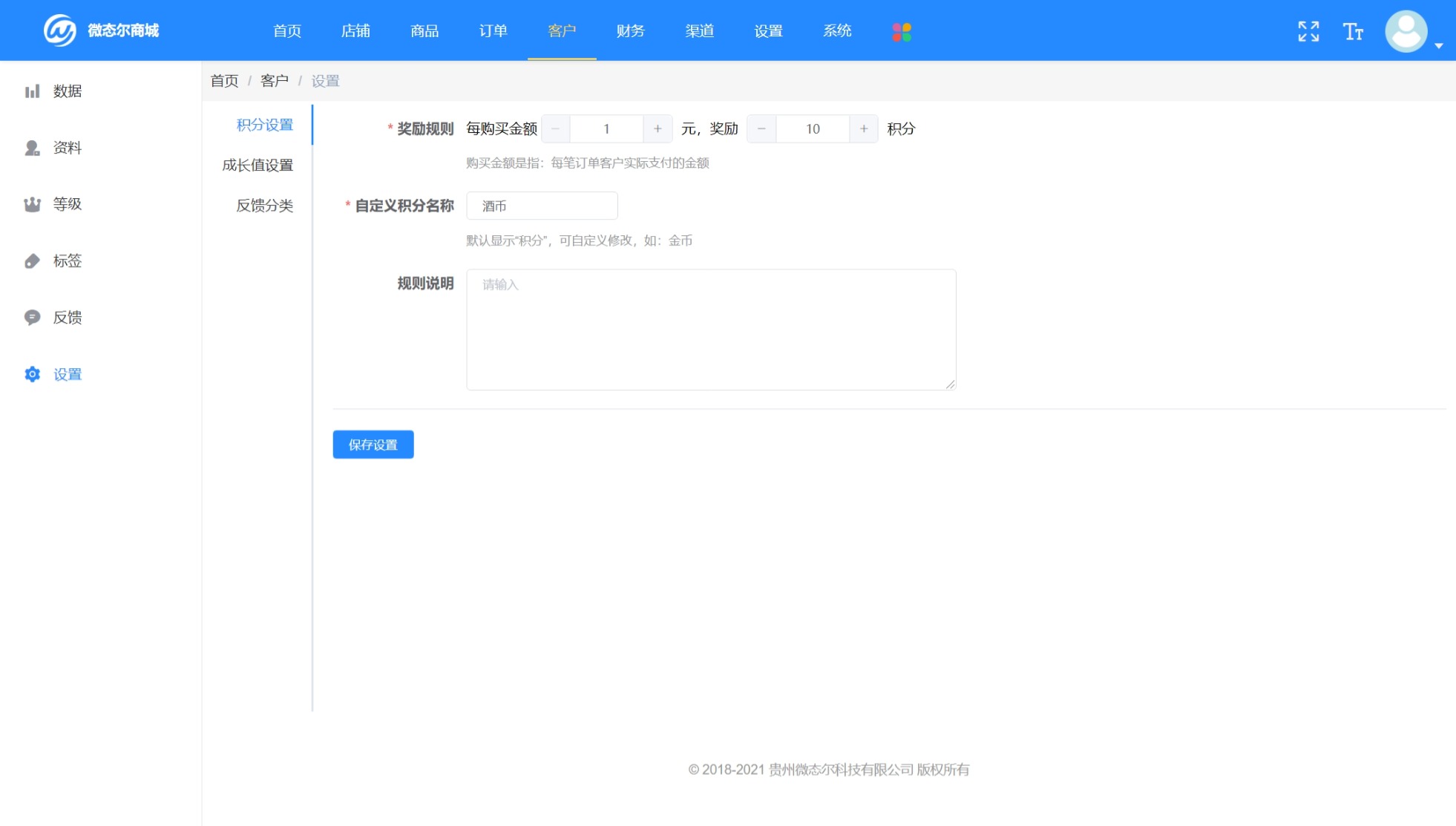
Task: Click the 保存设置 save button
Action: click(373, 444)
